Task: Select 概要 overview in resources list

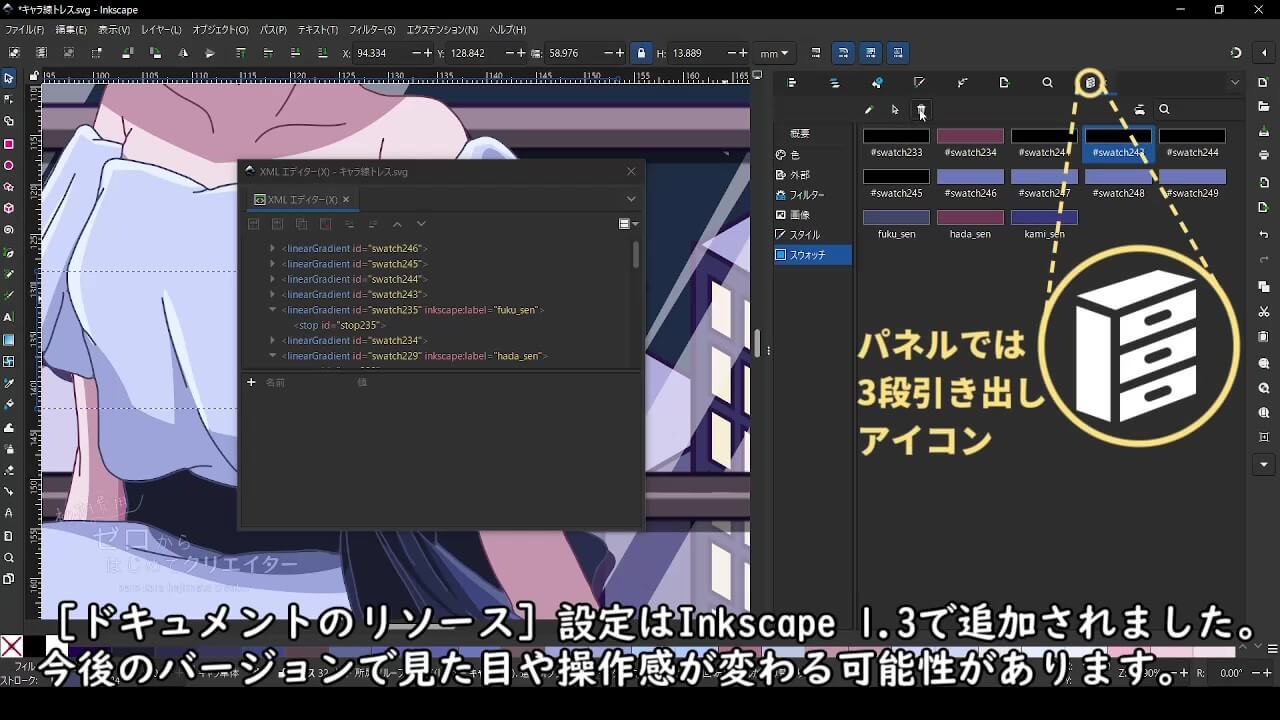Action: (813, 133)
